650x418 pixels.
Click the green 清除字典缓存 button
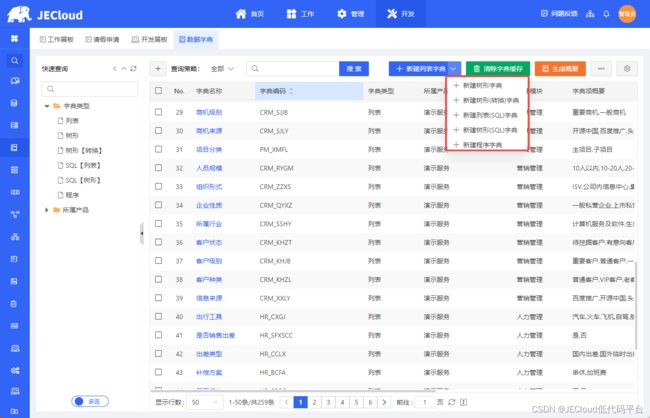497,68
